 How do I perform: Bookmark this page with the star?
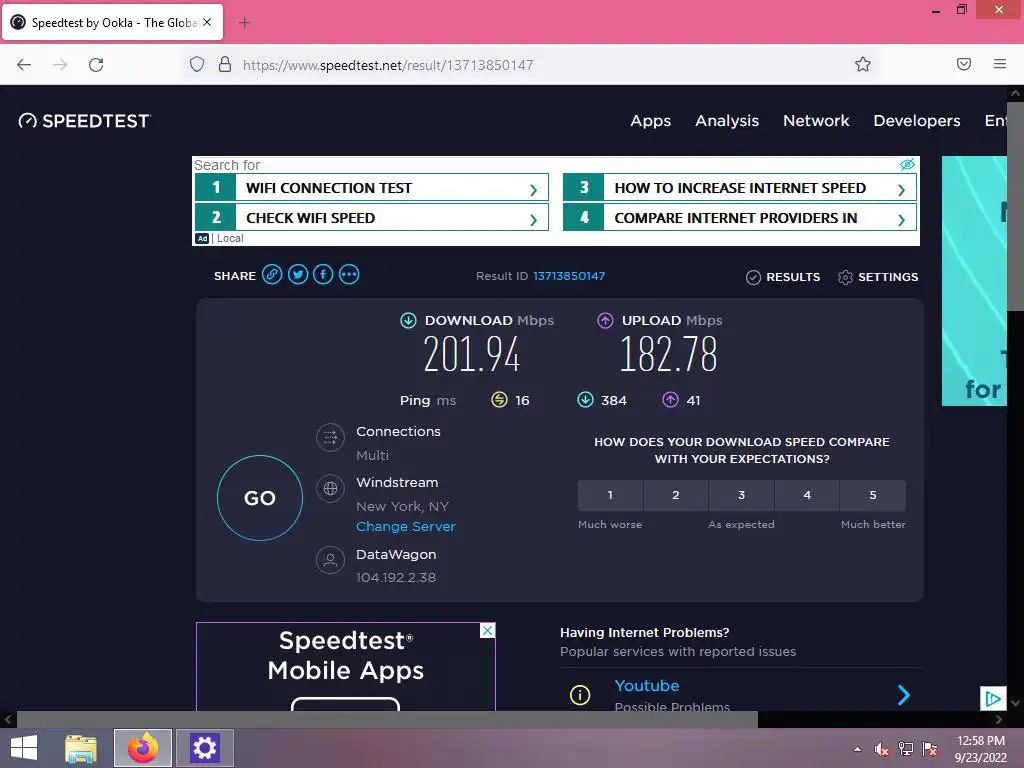863,64
